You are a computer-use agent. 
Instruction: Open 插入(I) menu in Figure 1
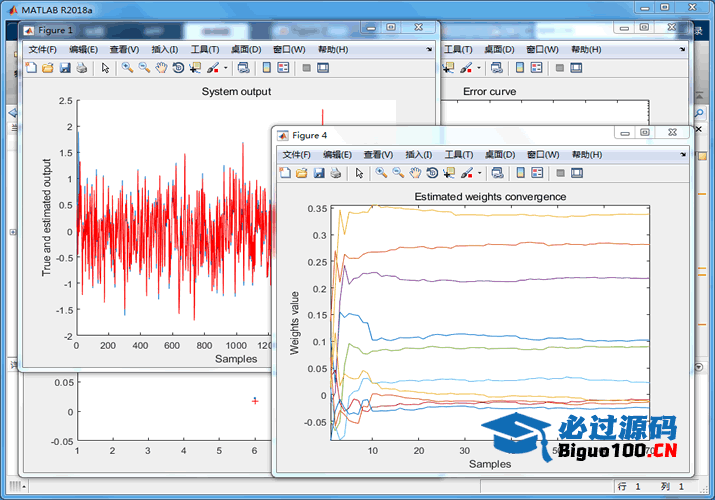(165, 49)
